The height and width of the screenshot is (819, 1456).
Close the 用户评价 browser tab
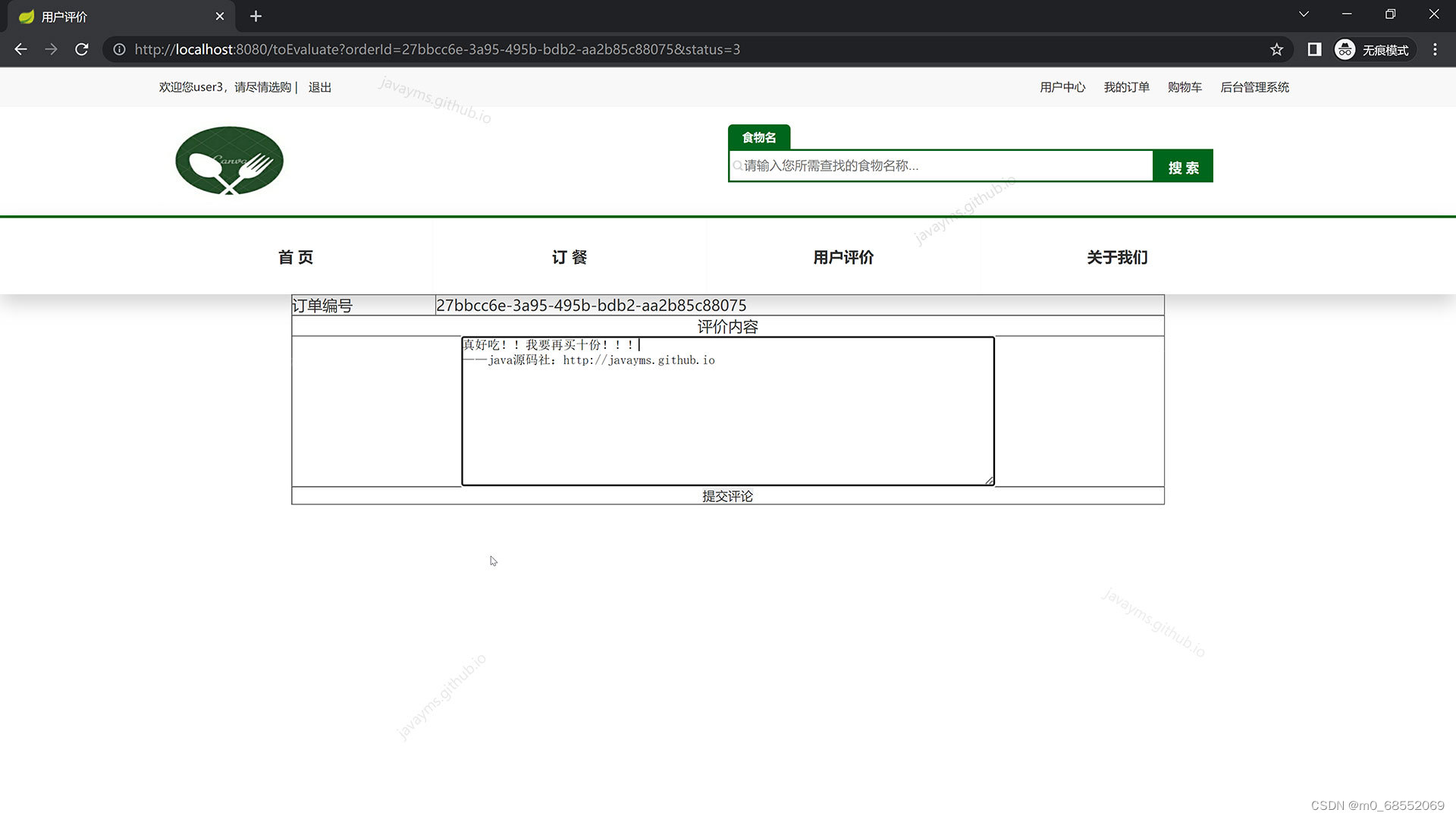pos(220,16)
